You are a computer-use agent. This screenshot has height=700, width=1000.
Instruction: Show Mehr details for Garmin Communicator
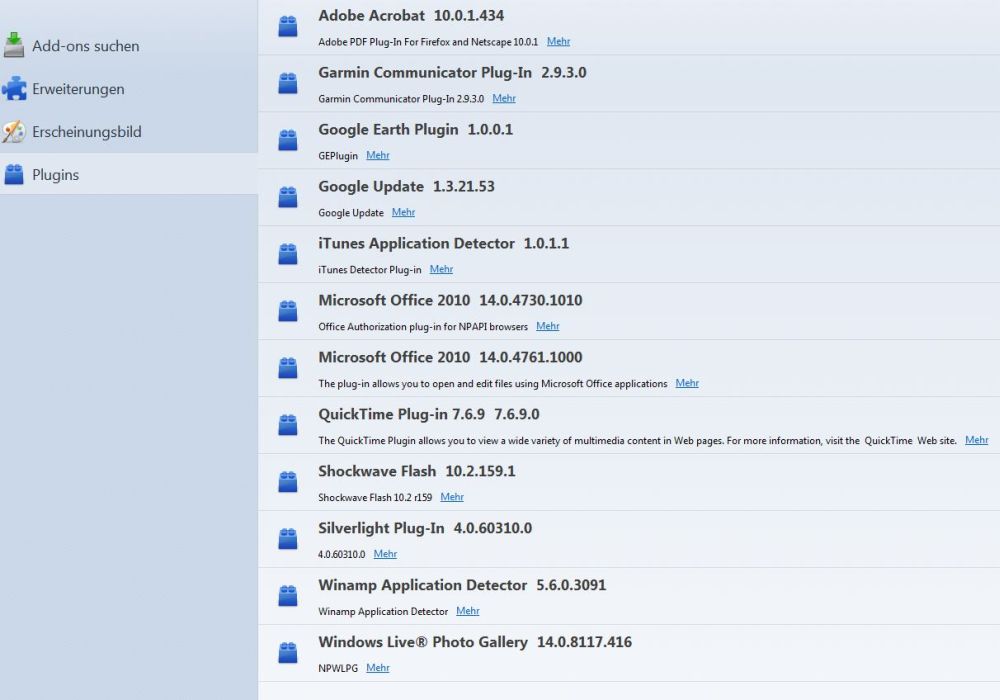click(504, 99)
